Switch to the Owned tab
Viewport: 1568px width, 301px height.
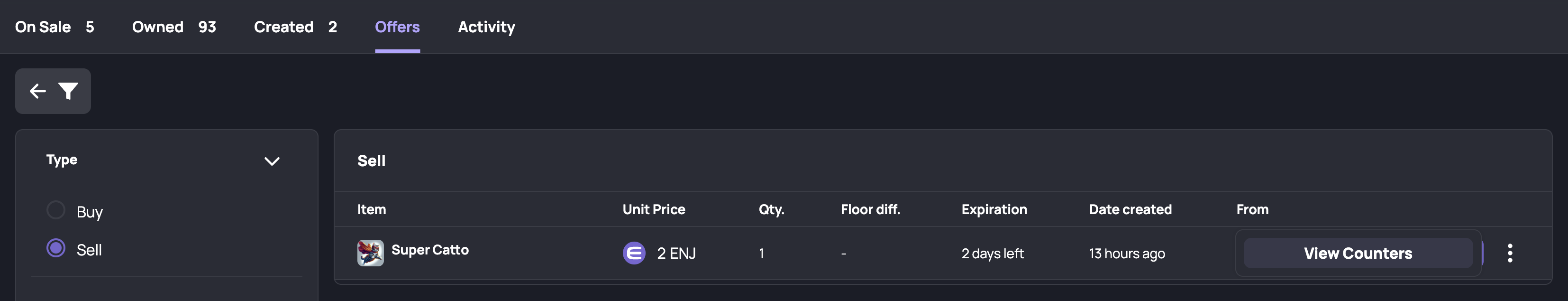coord(174,27)
